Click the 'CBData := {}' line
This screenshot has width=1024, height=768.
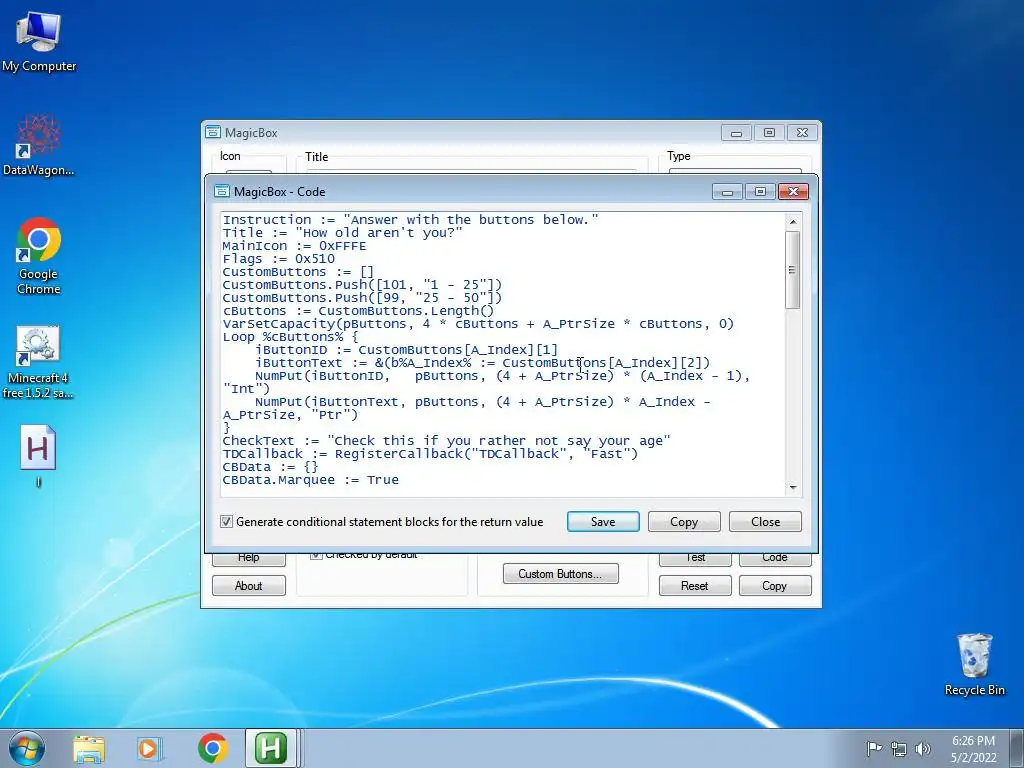(x=270, y=467)
